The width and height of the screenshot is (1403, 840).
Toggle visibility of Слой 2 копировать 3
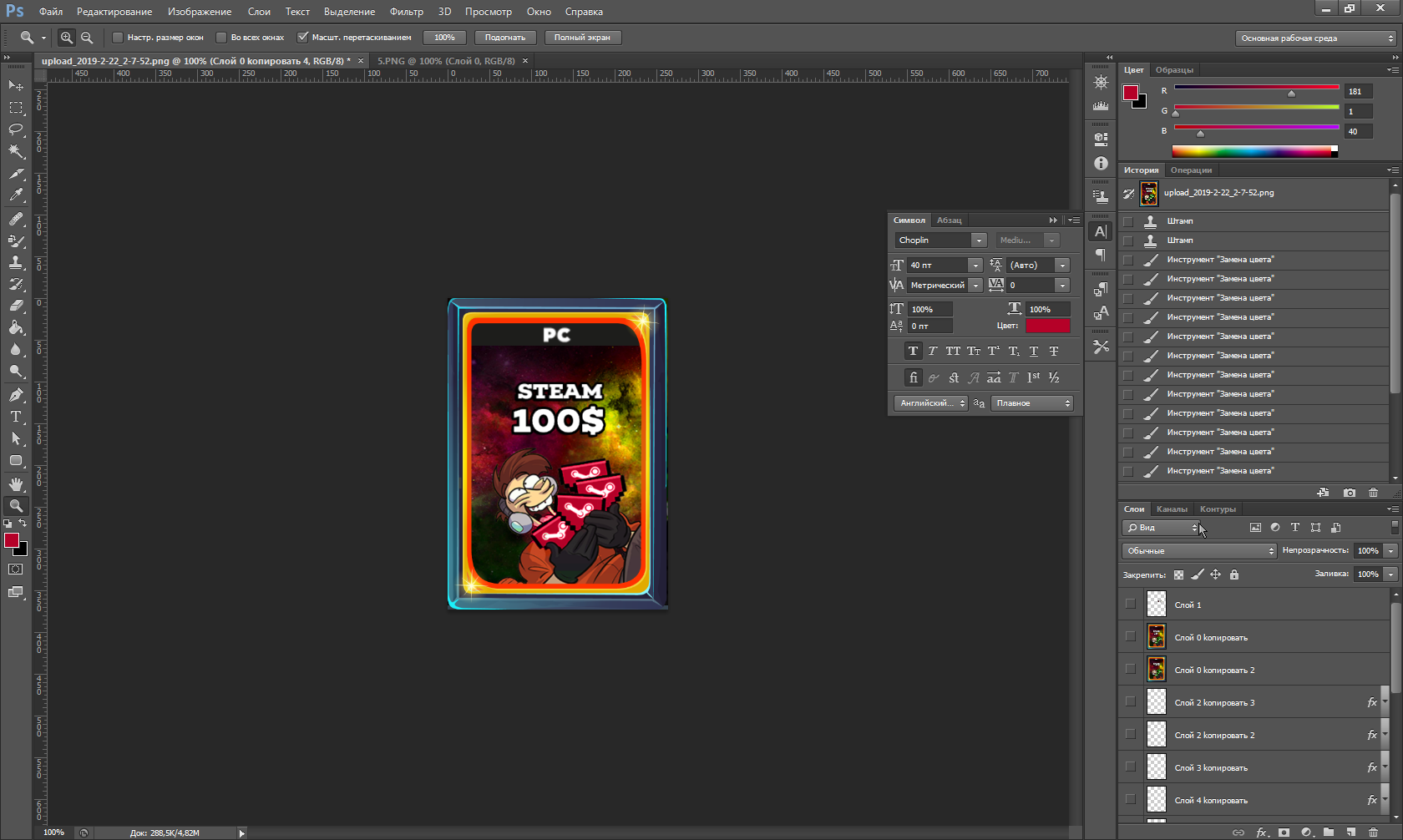pyautogui.click(x=1131, y=701)
